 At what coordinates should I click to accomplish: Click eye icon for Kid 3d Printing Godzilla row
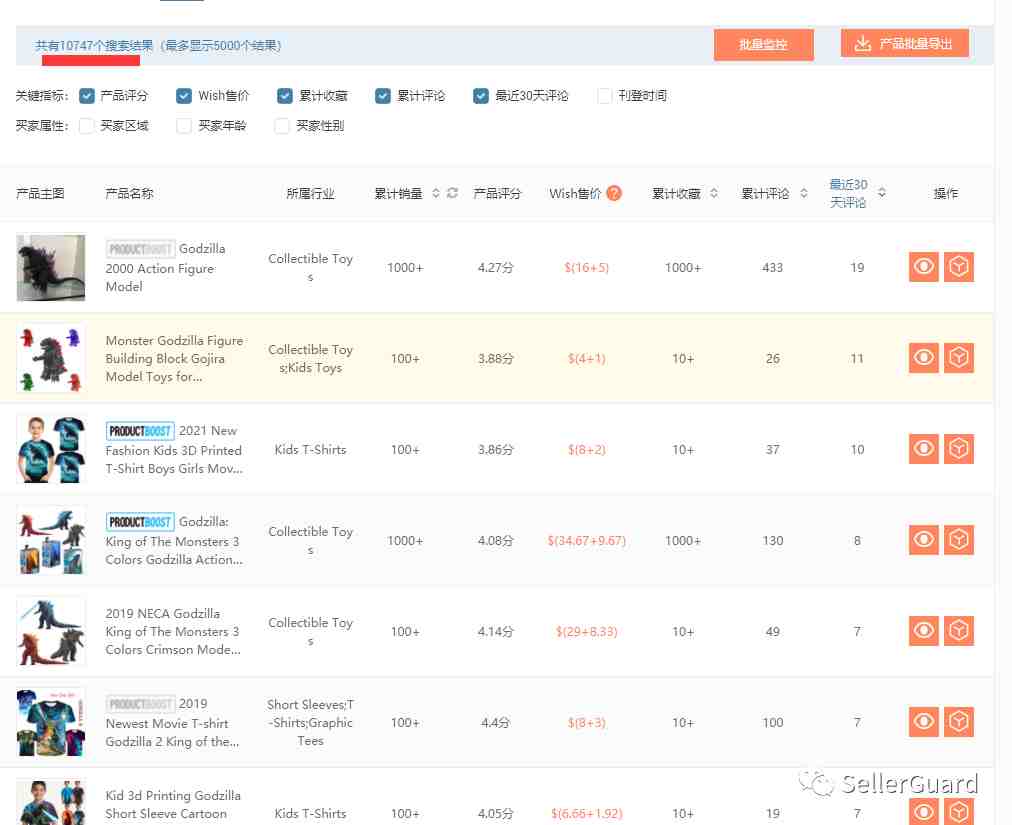[924, 811]
